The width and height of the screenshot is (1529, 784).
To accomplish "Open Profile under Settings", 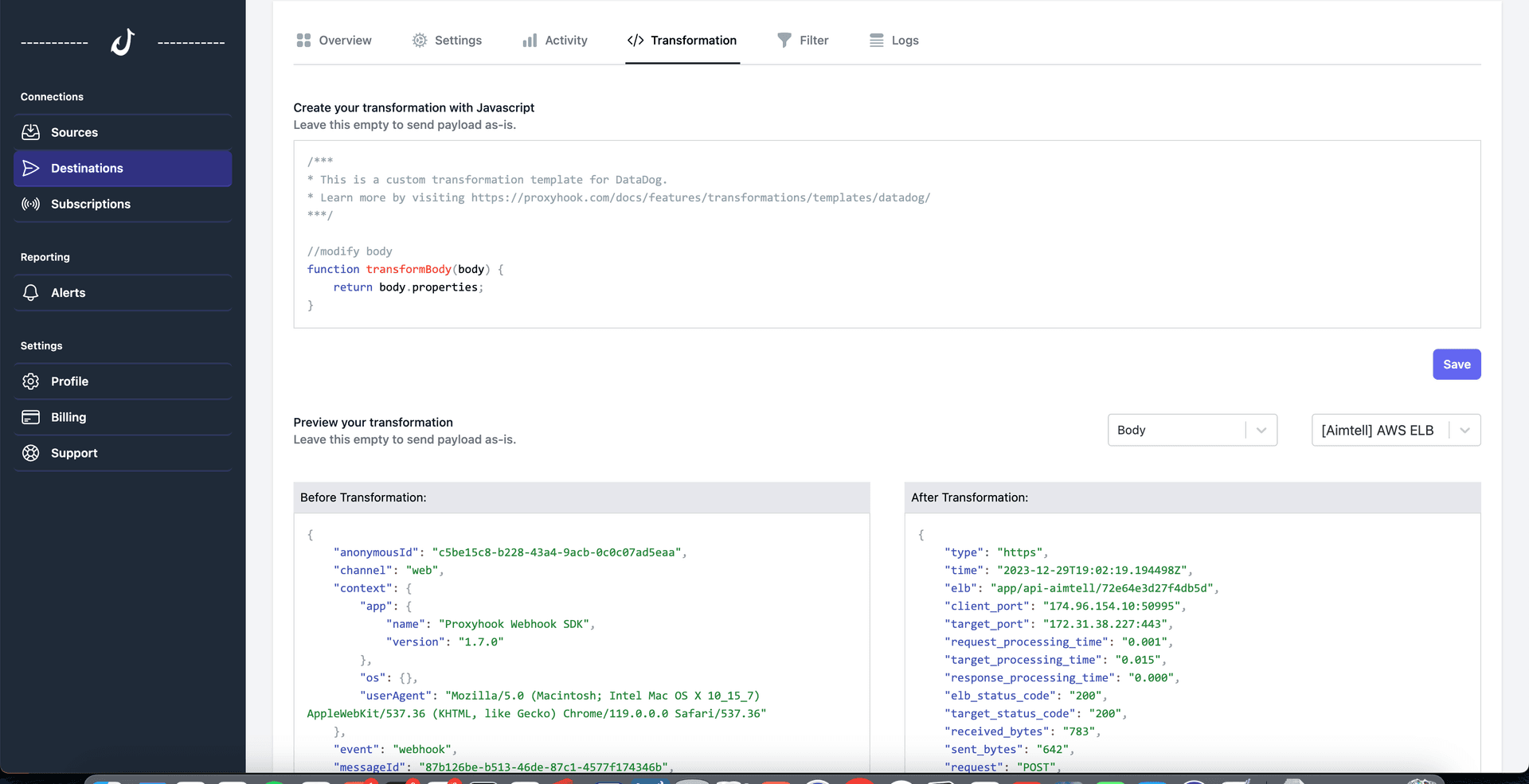I will (123, 381).
